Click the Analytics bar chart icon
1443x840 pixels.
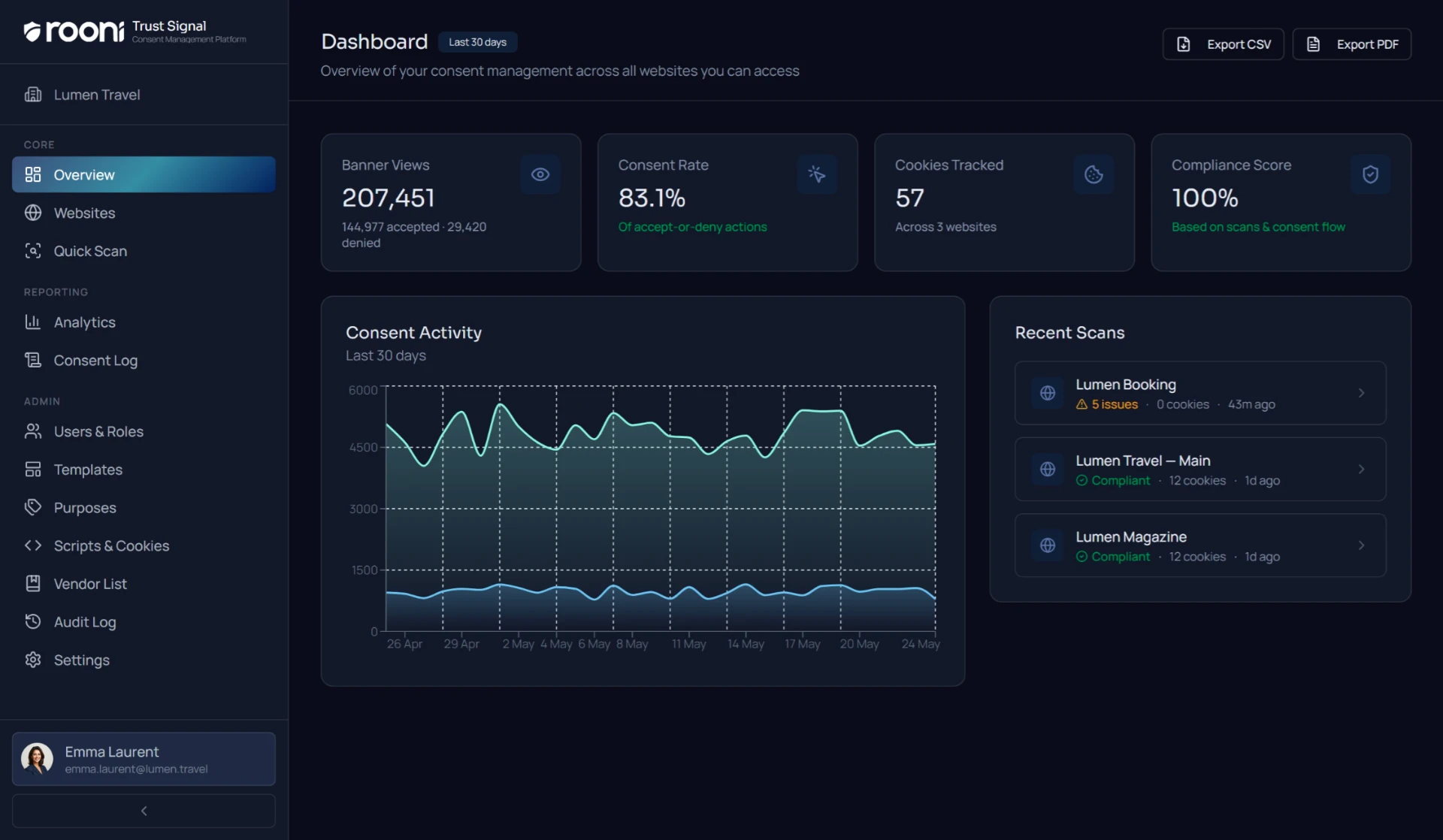tap(33, 322)
